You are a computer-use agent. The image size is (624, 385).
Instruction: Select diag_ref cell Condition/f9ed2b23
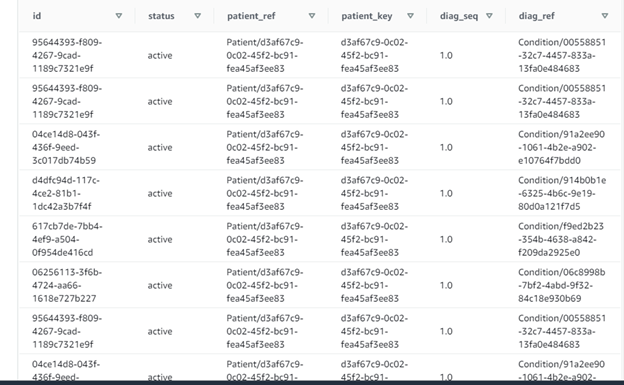pos(561,239)
